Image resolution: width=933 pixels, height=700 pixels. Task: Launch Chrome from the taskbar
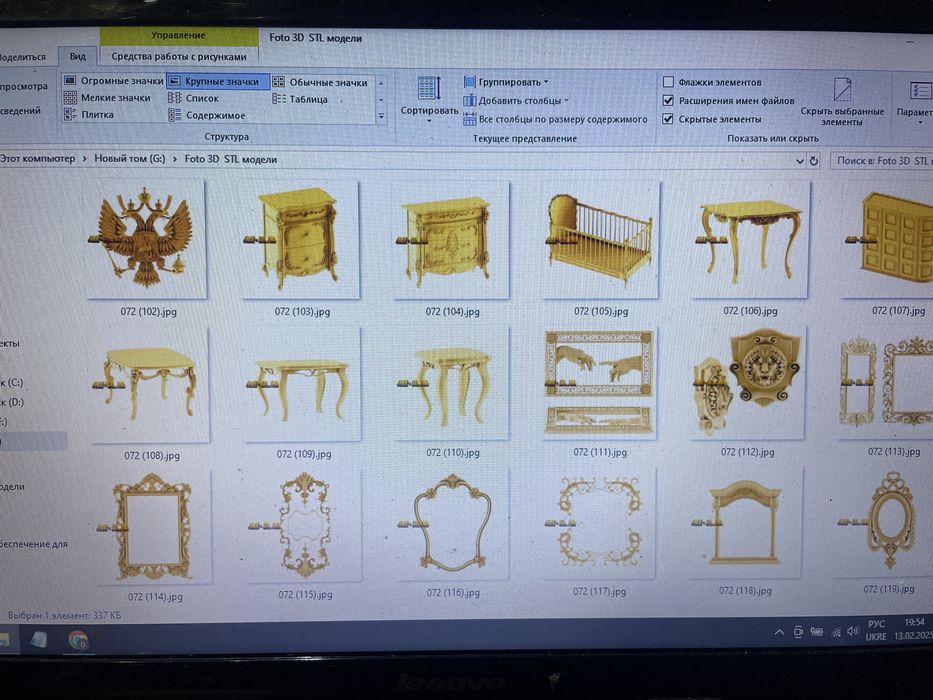point(78,640)
